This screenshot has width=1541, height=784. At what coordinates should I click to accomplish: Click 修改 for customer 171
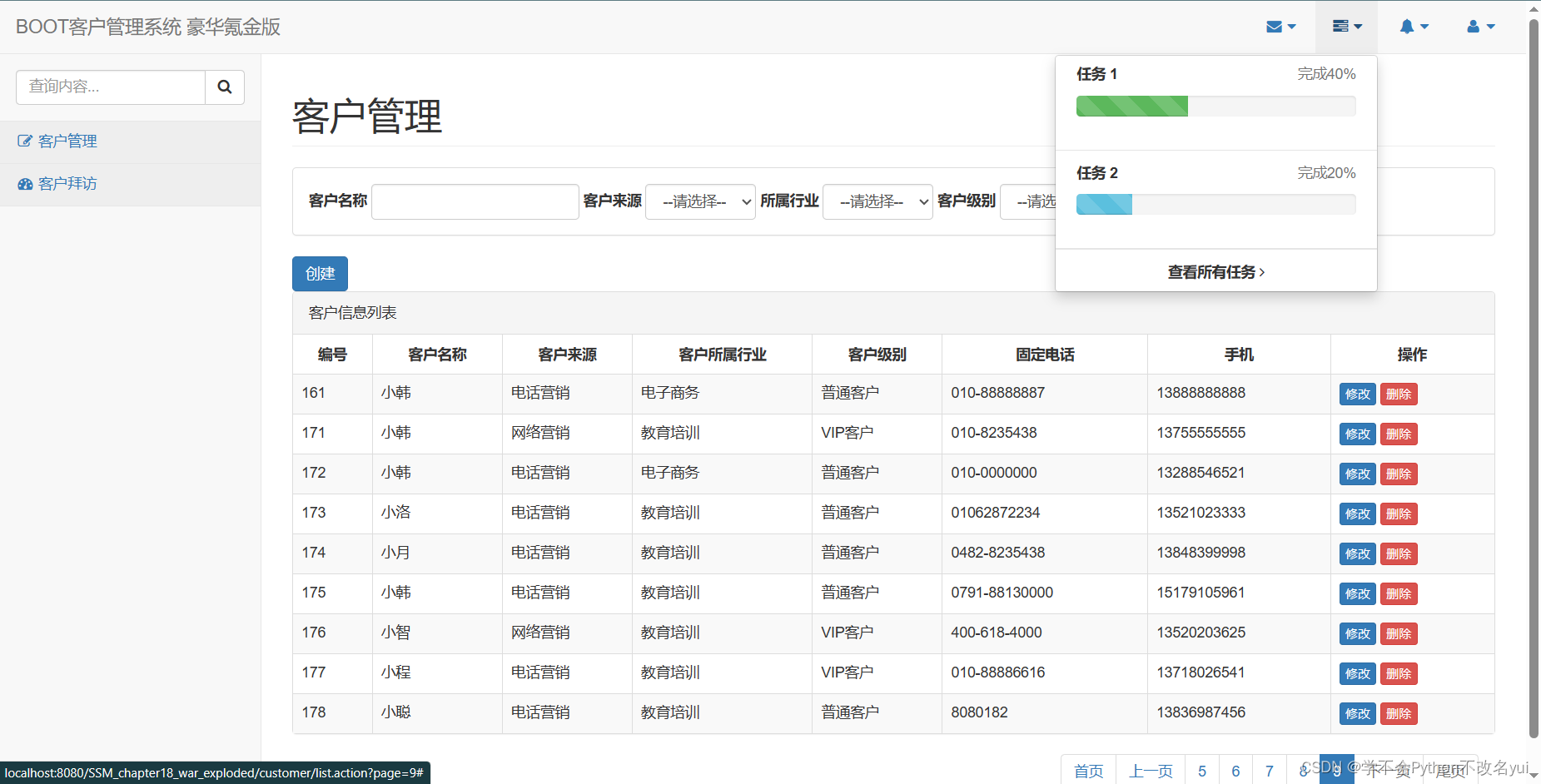click(x=1357, y=434)
